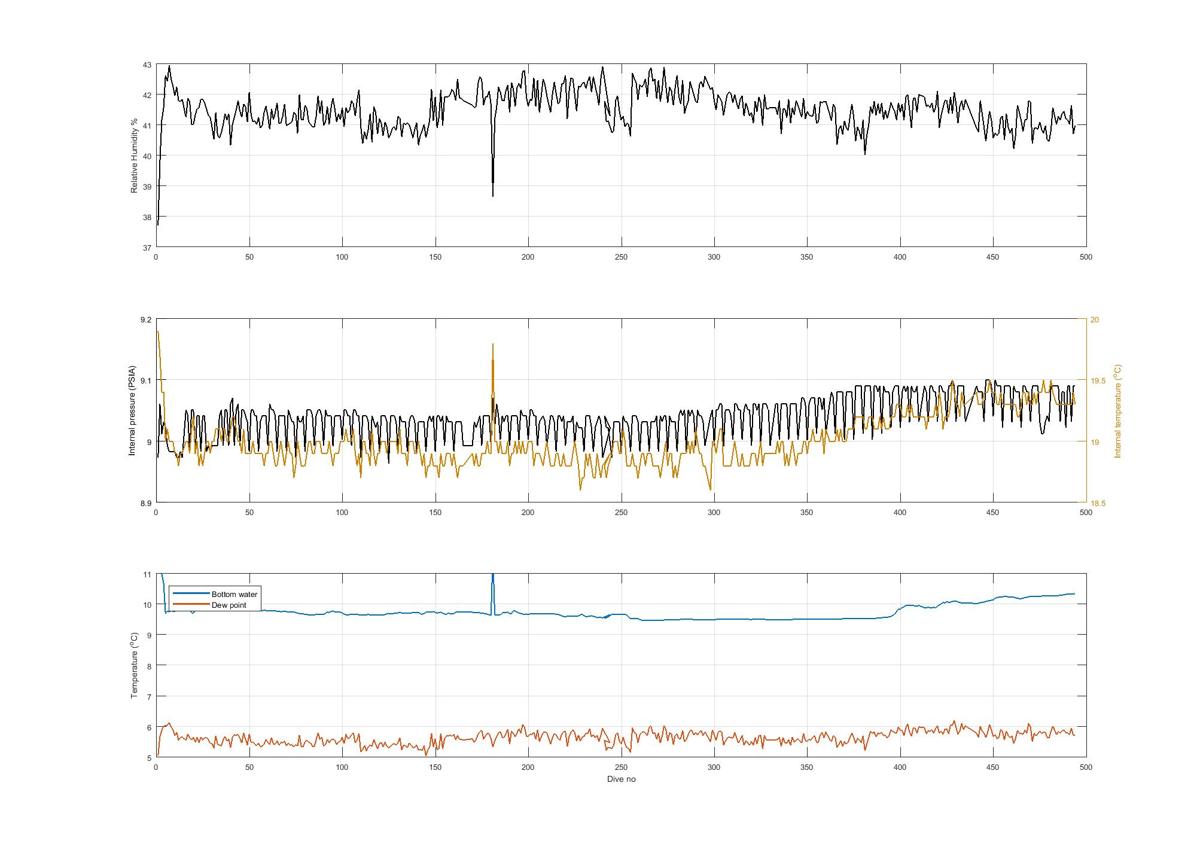Click the 43 tick on the humidity axis
The height and width of the screenshot is (851, 1200).
pos(147,65)
